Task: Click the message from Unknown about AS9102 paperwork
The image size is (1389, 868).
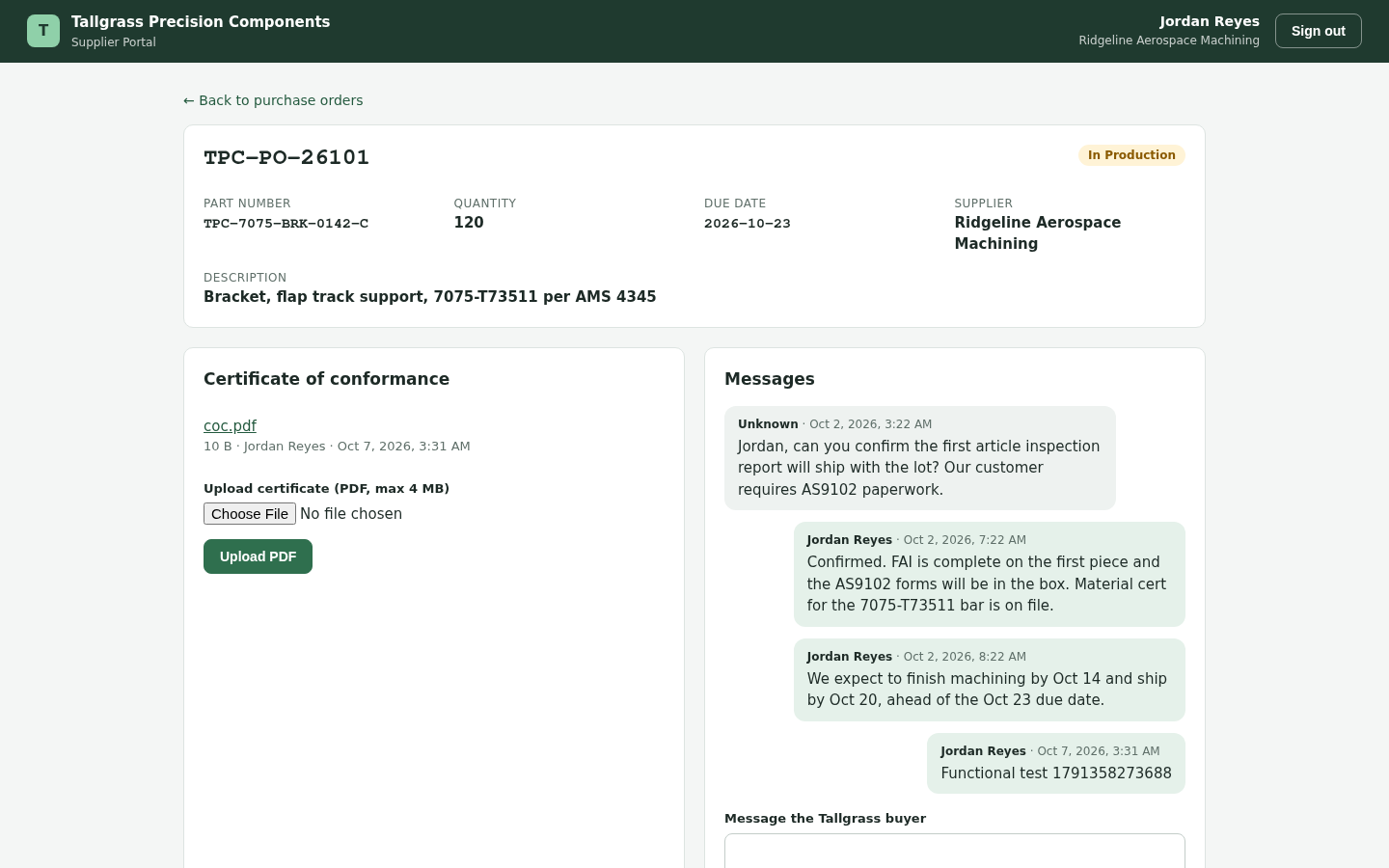Action: pos(920,458)
